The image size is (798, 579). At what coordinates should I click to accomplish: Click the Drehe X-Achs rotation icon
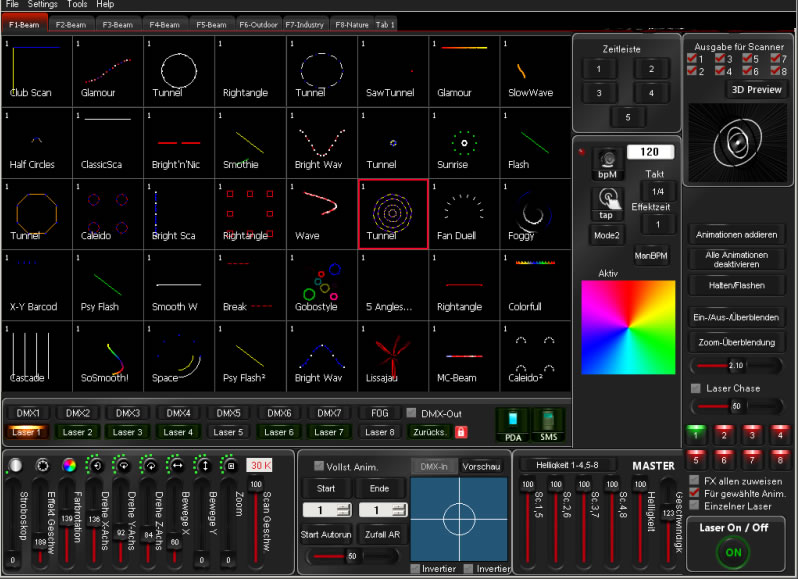point(96,465)
